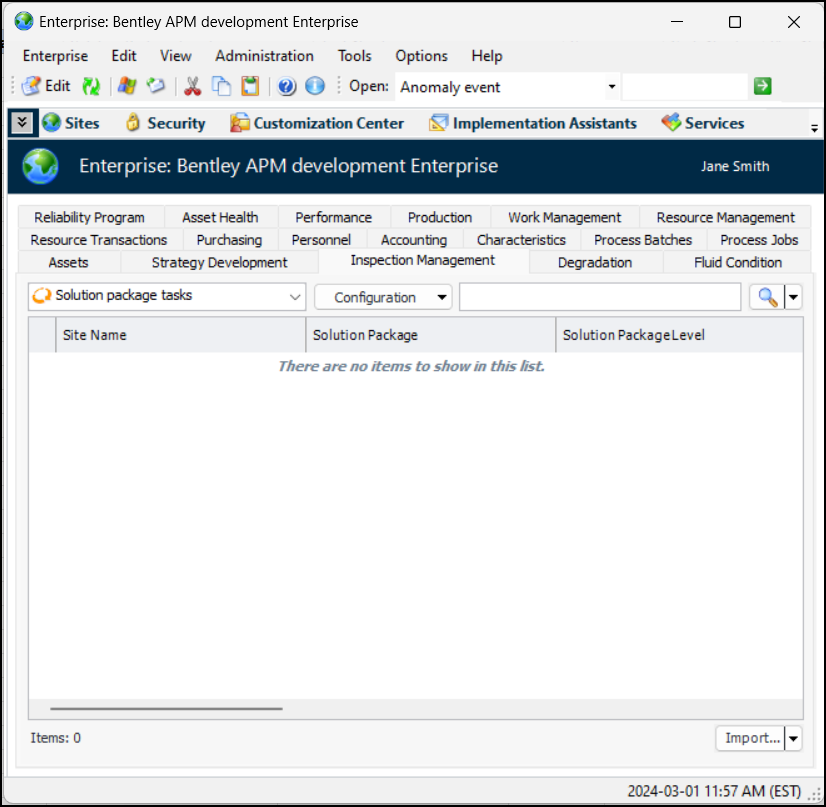Open the Options menu
Screen dimensions: 826x807
click(421, 56)
